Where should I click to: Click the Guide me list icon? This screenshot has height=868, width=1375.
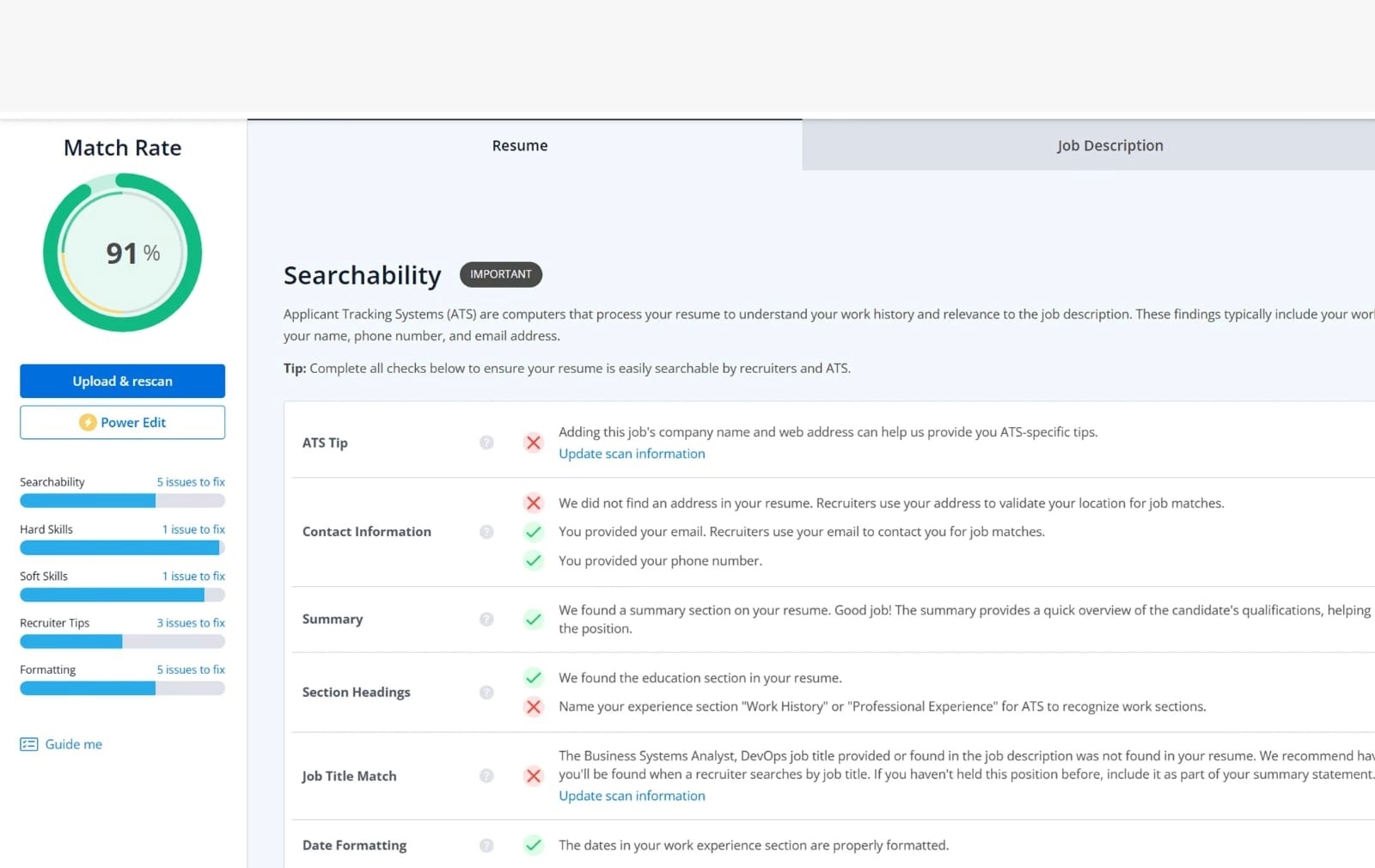click(x=29, y=744)
